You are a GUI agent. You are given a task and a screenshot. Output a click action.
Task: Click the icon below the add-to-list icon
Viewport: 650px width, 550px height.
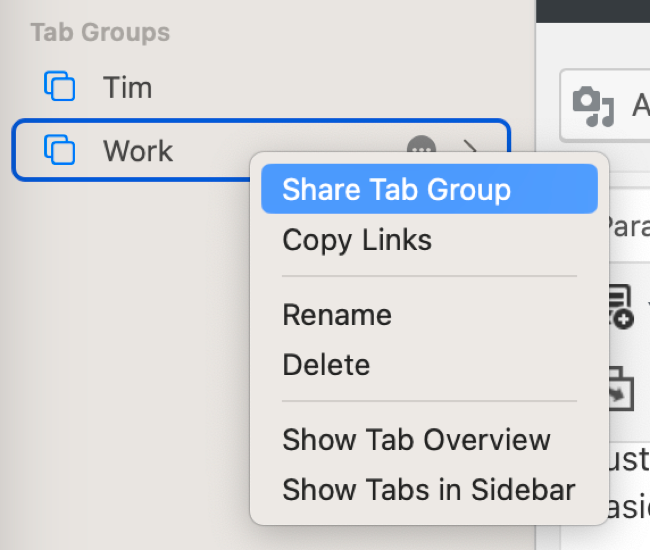[x=621, y=388]
